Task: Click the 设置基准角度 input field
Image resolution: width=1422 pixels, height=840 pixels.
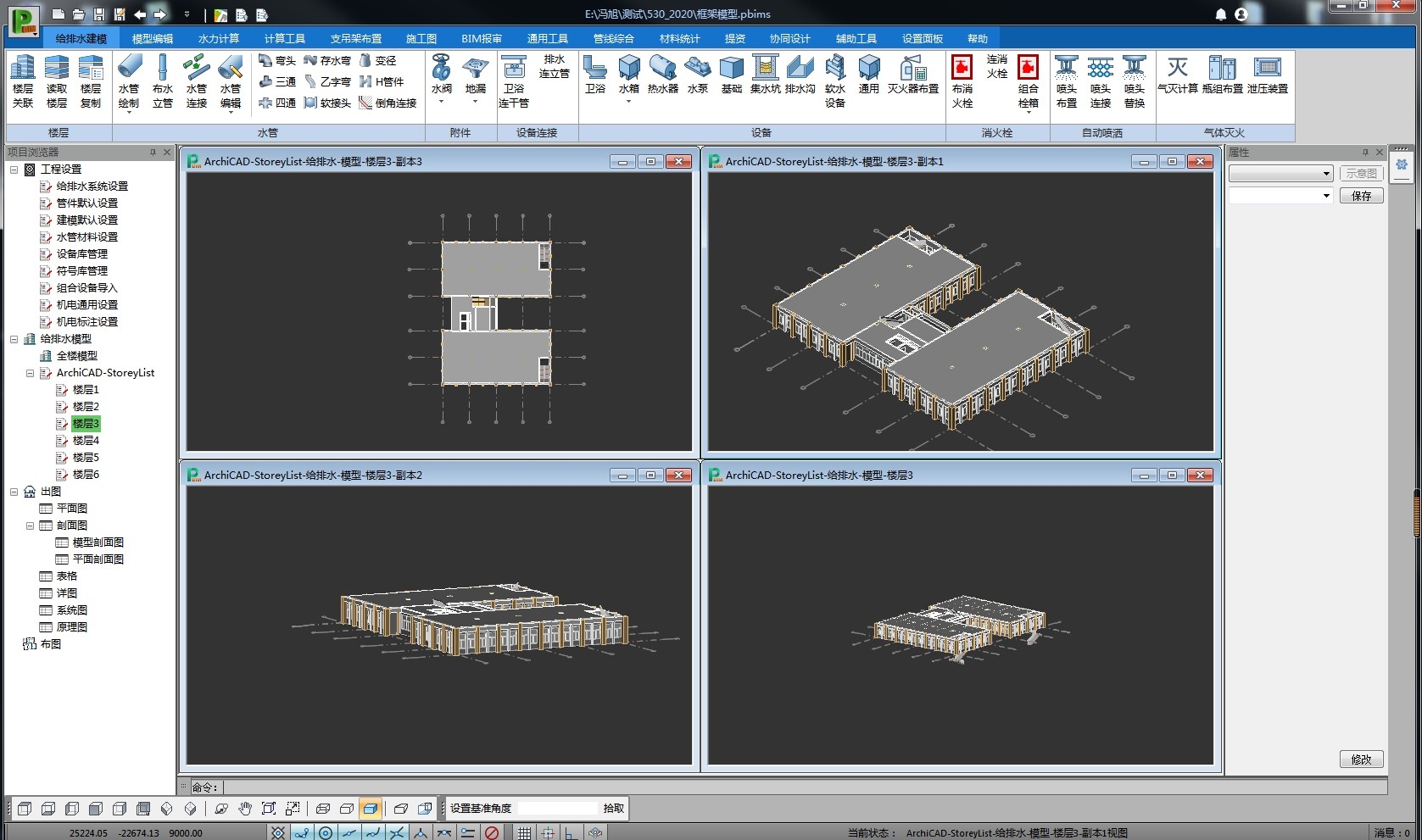Action: click(557, 809)
